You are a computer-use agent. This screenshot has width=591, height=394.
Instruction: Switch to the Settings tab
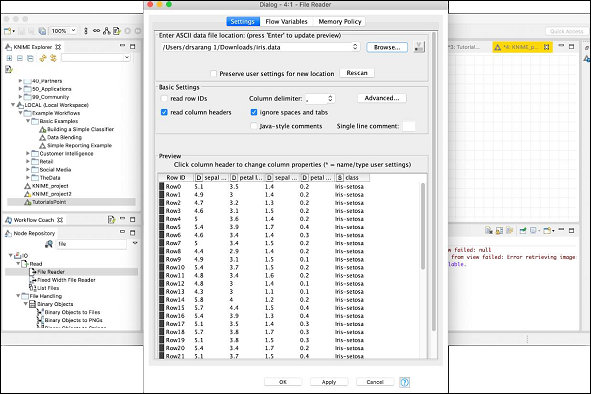click(243, 21)
